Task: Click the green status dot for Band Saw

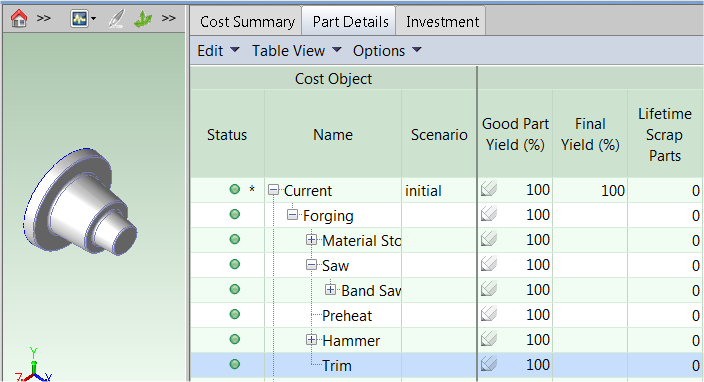Action: pyautogui.click(x=234, y=290)
